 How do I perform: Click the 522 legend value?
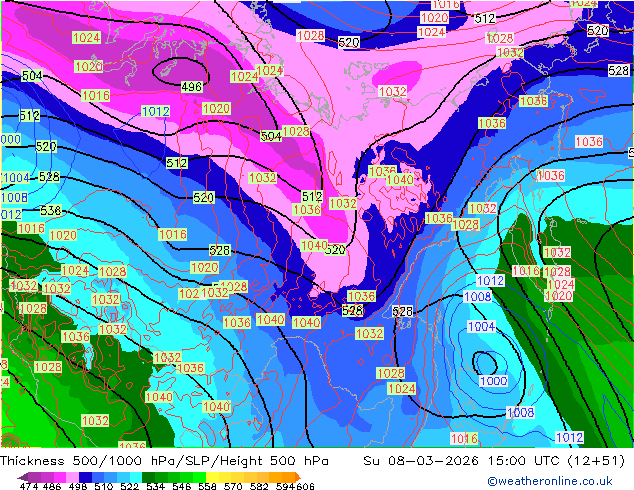point(129,486)
